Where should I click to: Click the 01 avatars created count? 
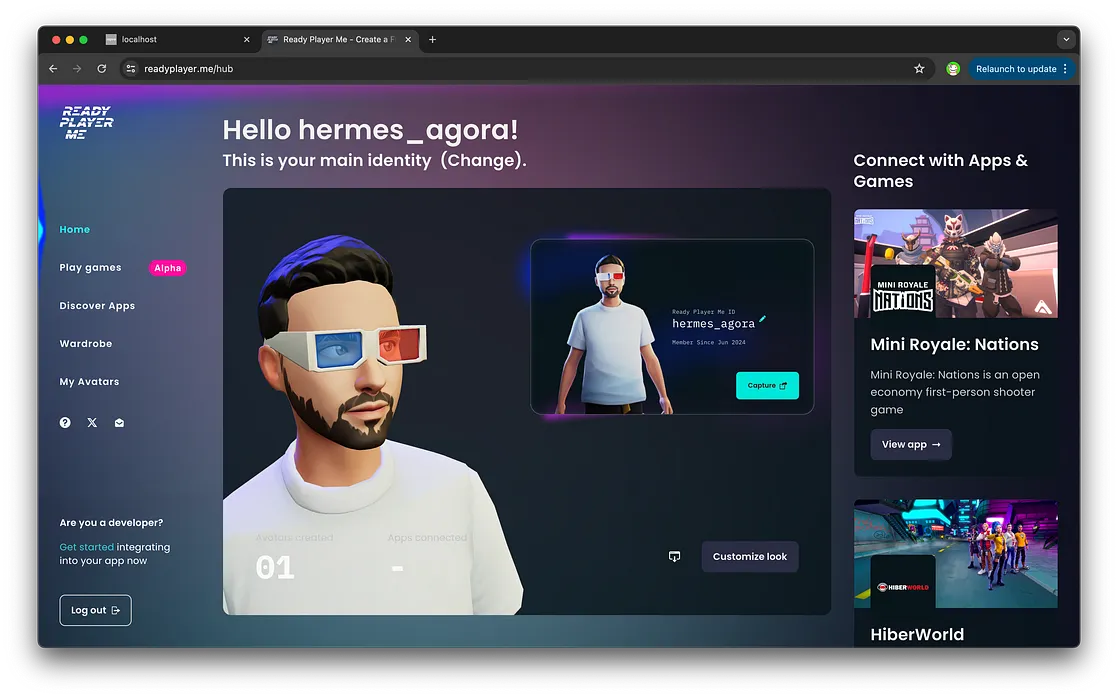(275, 568)
